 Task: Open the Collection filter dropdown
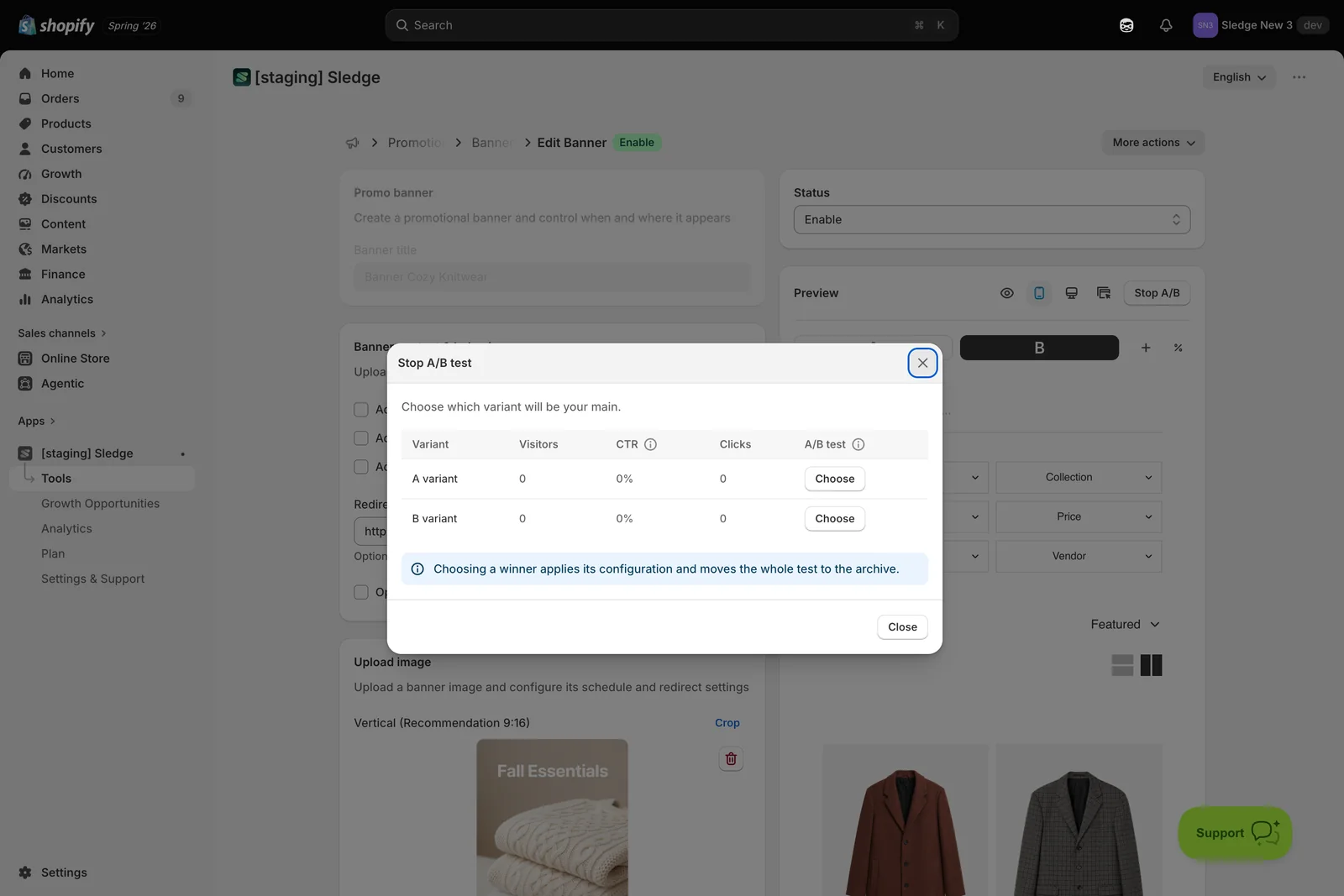coord(1079,478)
